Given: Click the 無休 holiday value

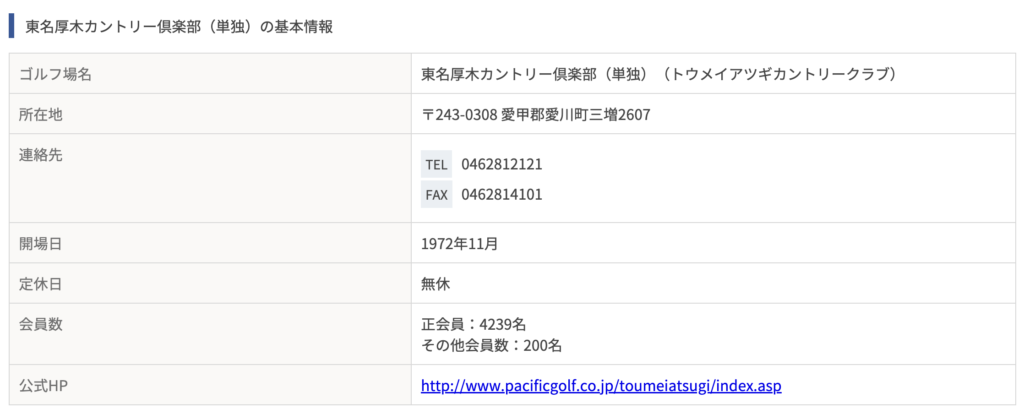Looking at the screenshot, I should tap(436, 285).
